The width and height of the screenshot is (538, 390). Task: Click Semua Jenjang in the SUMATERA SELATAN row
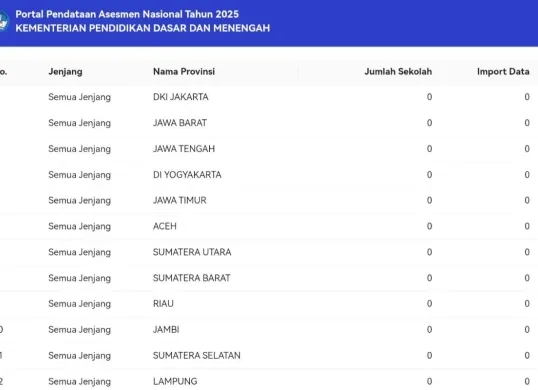(x=80, y=356)
